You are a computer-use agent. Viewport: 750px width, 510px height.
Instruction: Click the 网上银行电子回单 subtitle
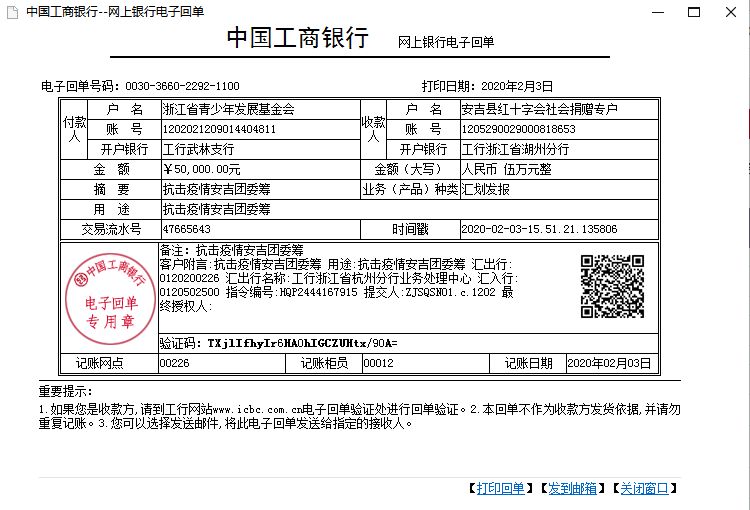pos(446,42)
